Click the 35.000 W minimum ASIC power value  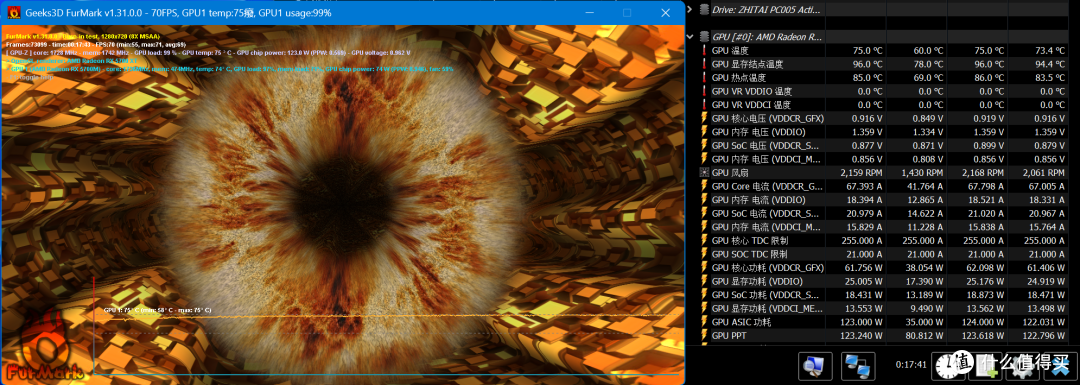[926, 322]
